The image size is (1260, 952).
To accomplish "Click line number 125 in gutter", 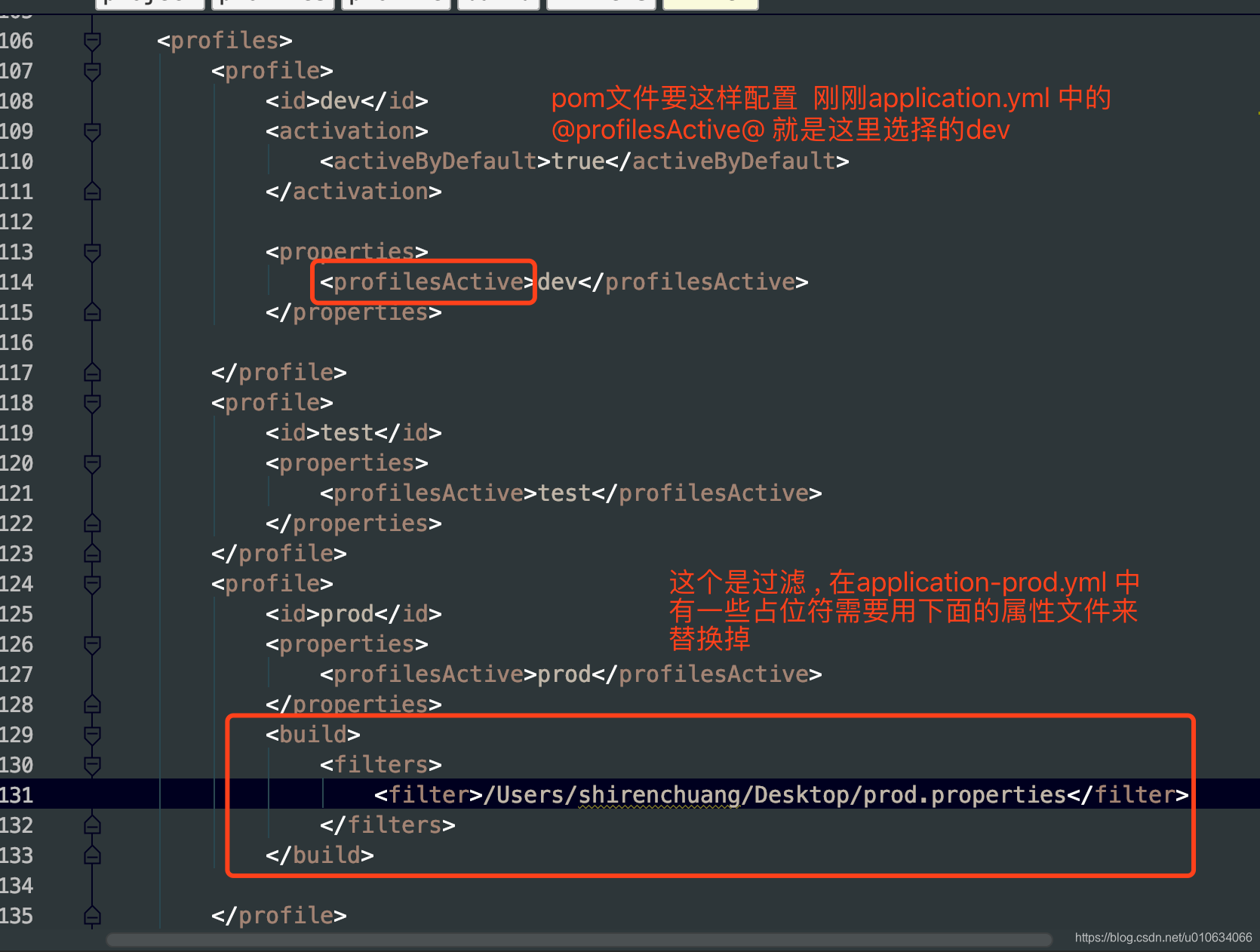I will coord(17,614).
